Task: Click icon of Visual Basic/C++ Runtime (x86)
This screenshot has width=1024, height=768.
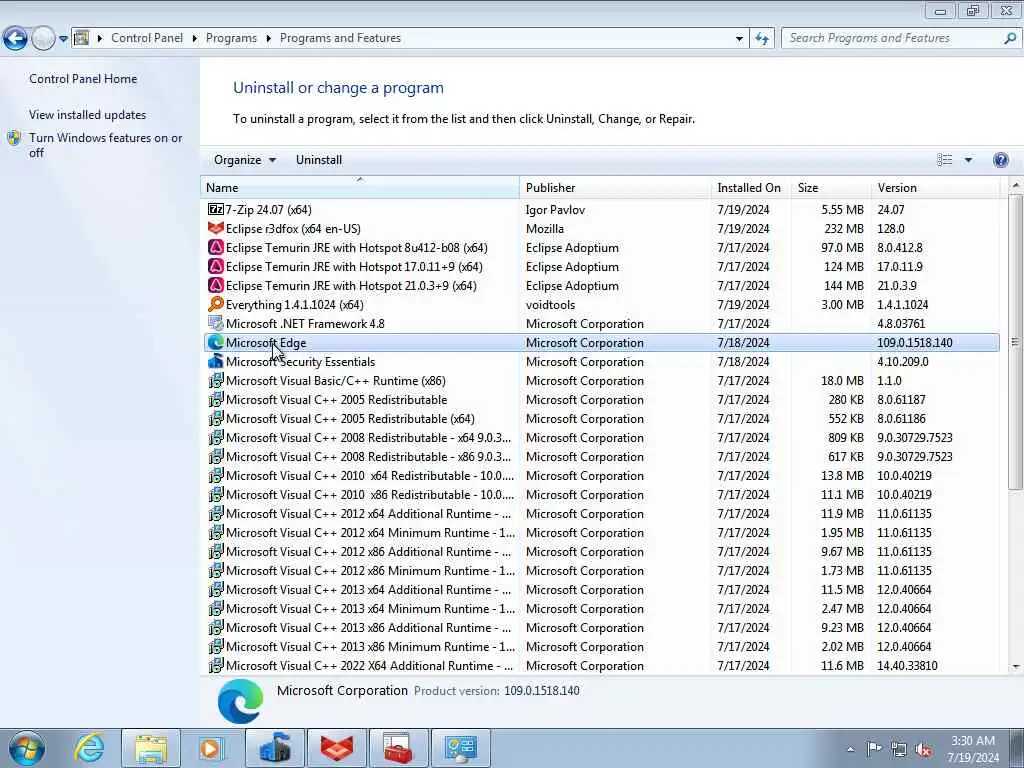Action: coord(216,380)
